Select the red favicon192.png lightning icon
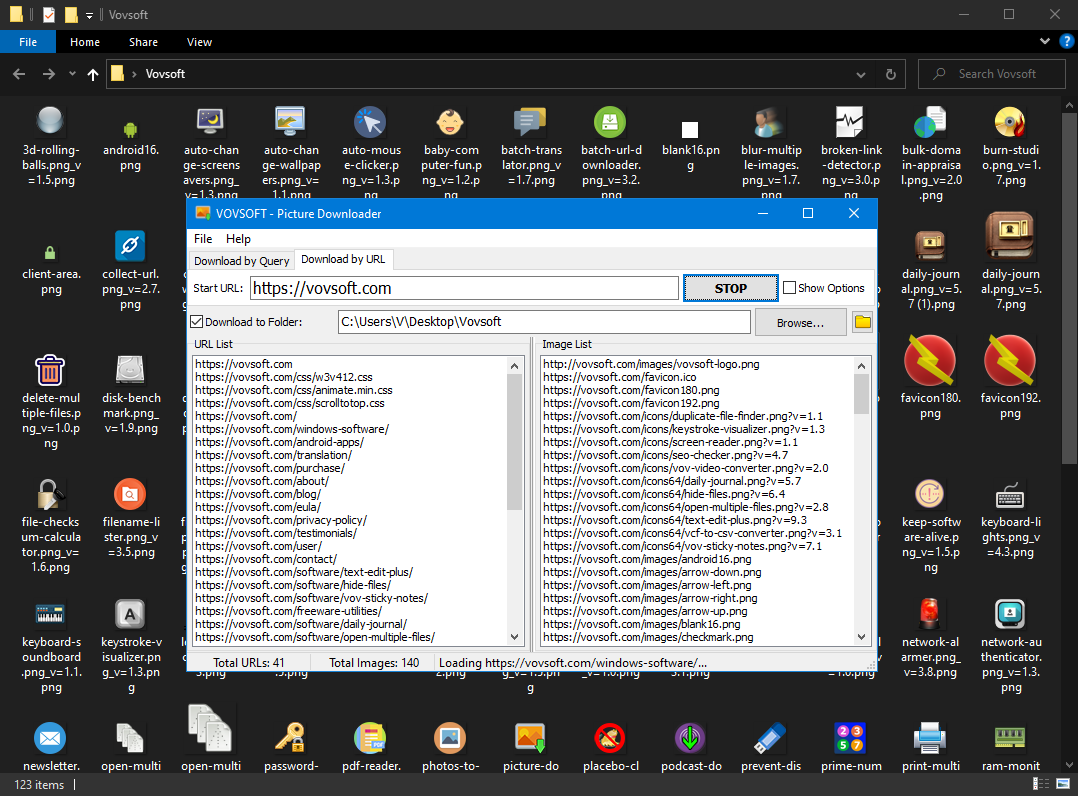Viewport: 1078px width, 796px height. point(1009,360)
